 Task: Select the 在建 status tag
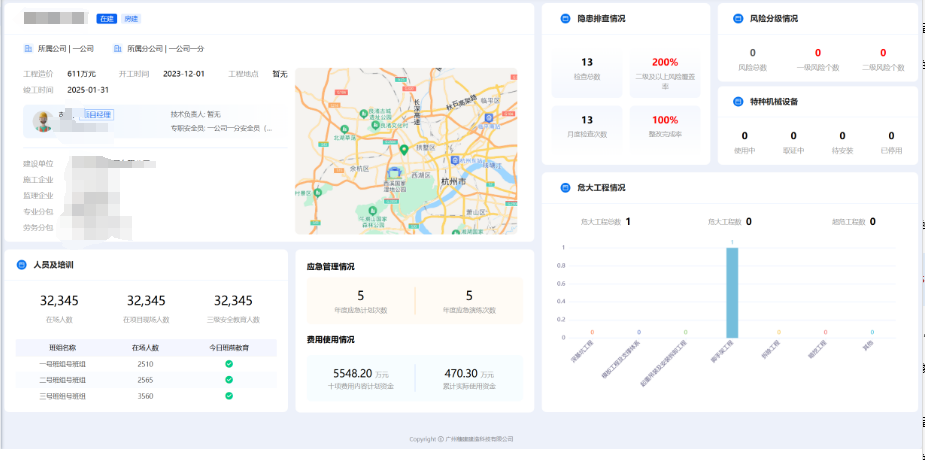[106, 18]
